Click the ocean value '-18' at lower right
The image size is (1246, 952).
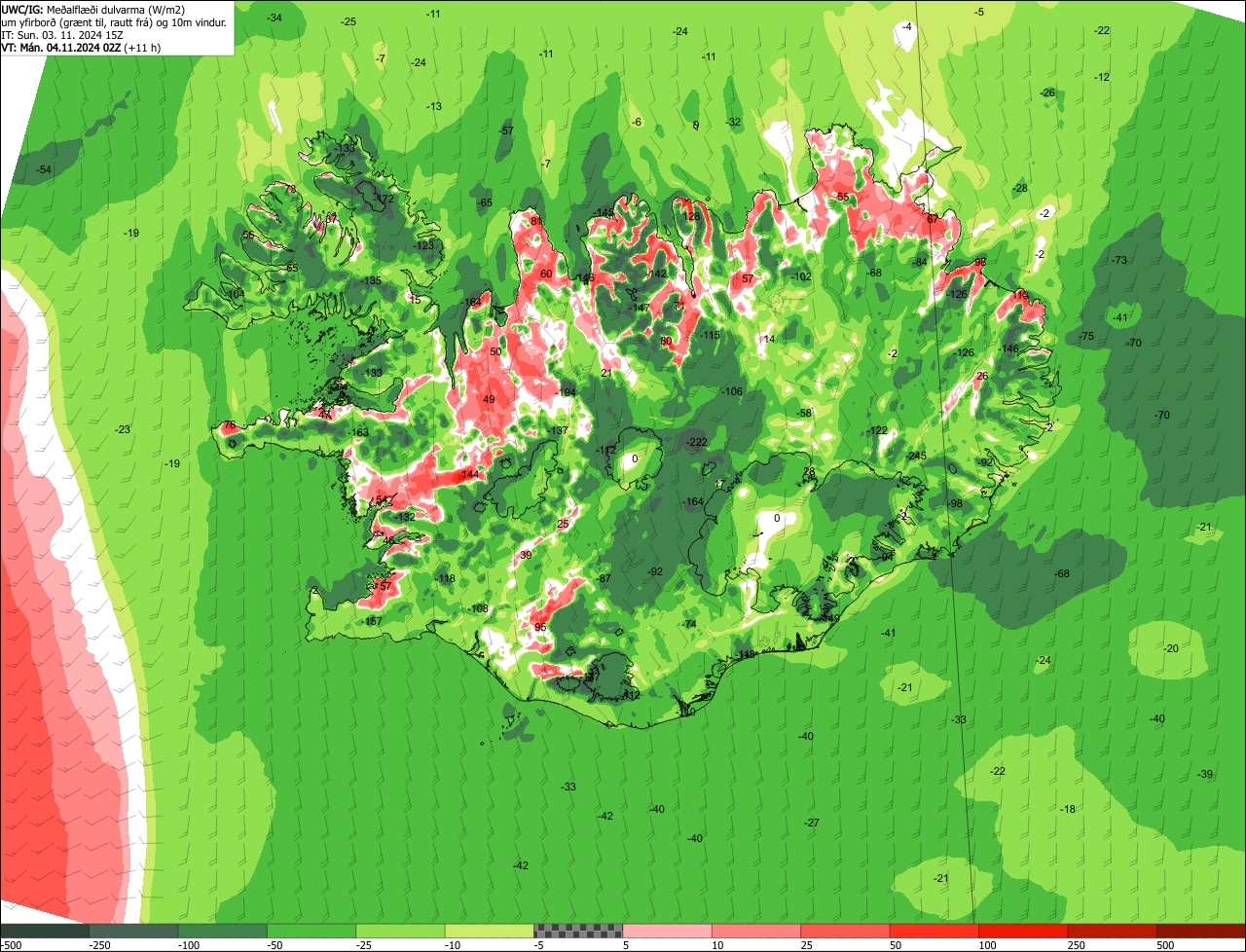pyautogui.click(x=1068, y=809)
